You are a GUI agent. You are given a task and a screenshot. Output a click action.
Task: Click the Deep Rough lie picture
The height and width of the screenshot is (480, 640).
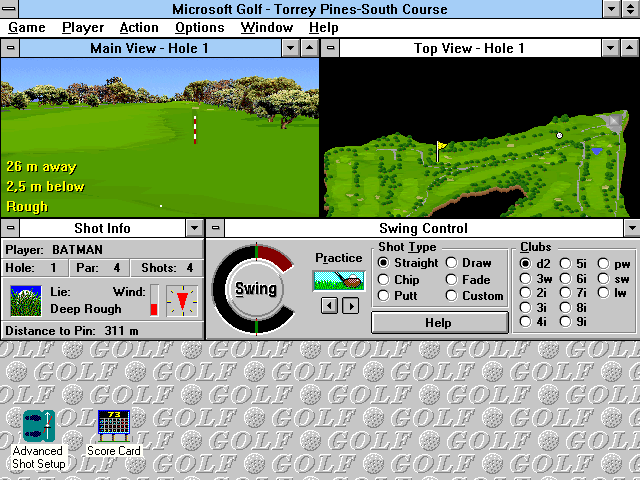[26, 301]
